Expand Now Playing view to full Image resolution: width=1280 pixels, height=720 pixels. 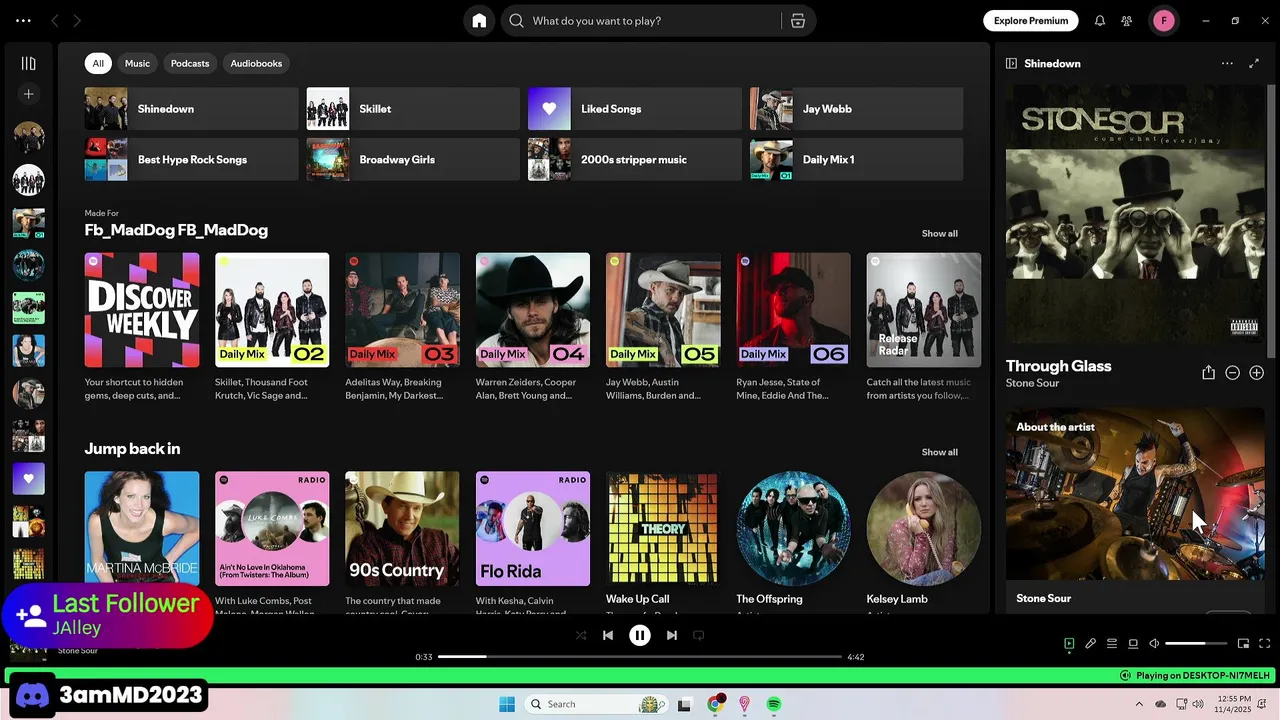tap(1254, 63)
